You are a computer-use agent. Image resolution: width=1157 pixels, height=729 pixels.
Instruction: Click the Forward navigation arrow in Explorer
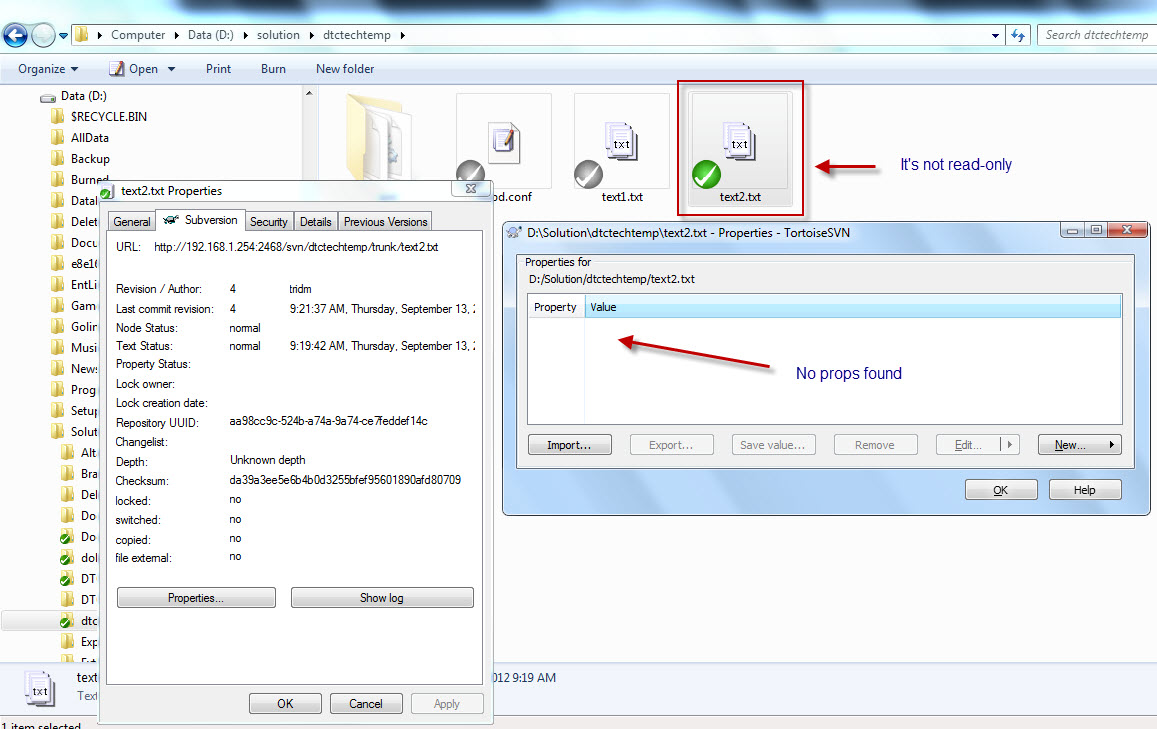44,35
